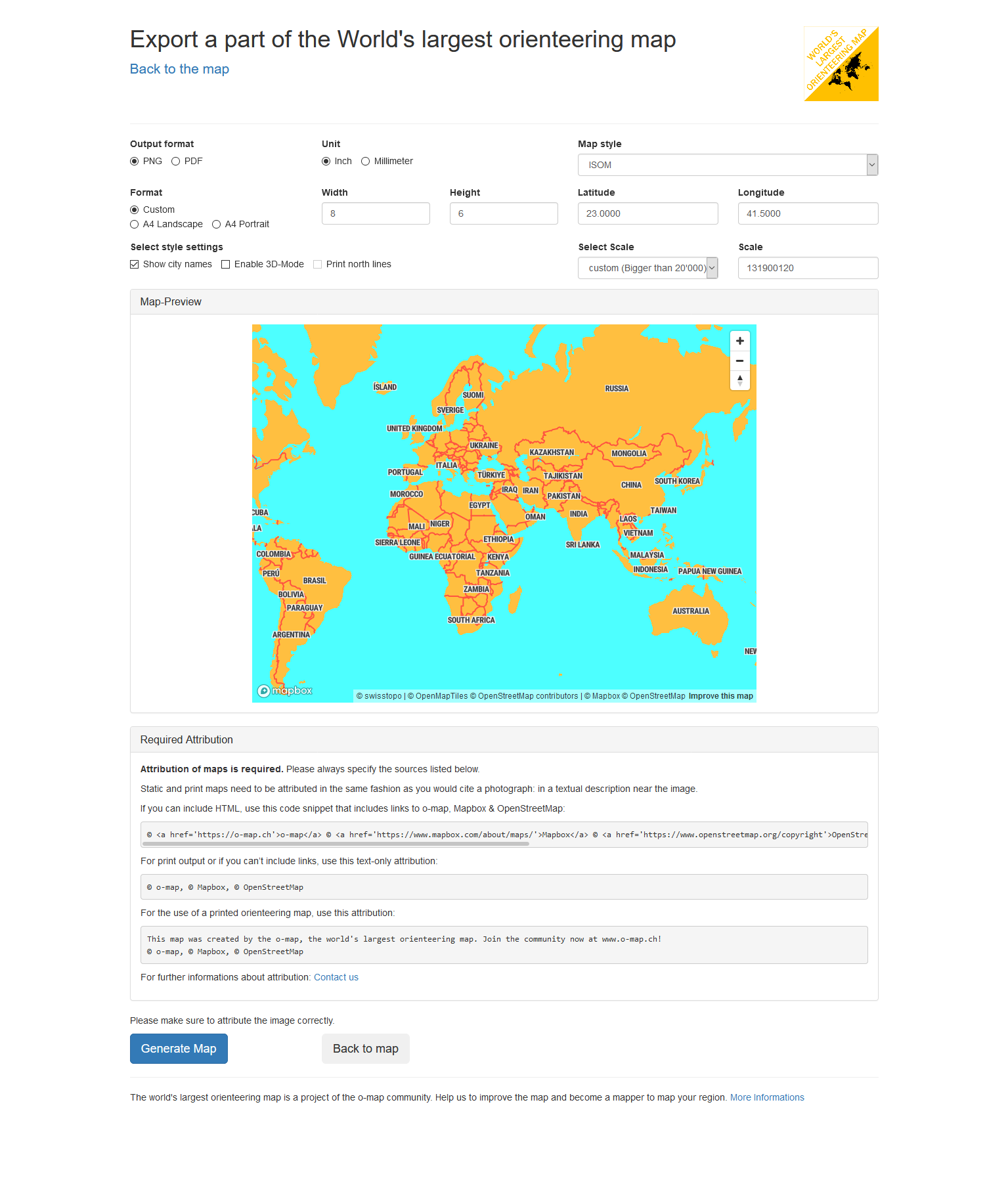Select A4 Landscape format

pyautogui.click(x=135, y=225)
